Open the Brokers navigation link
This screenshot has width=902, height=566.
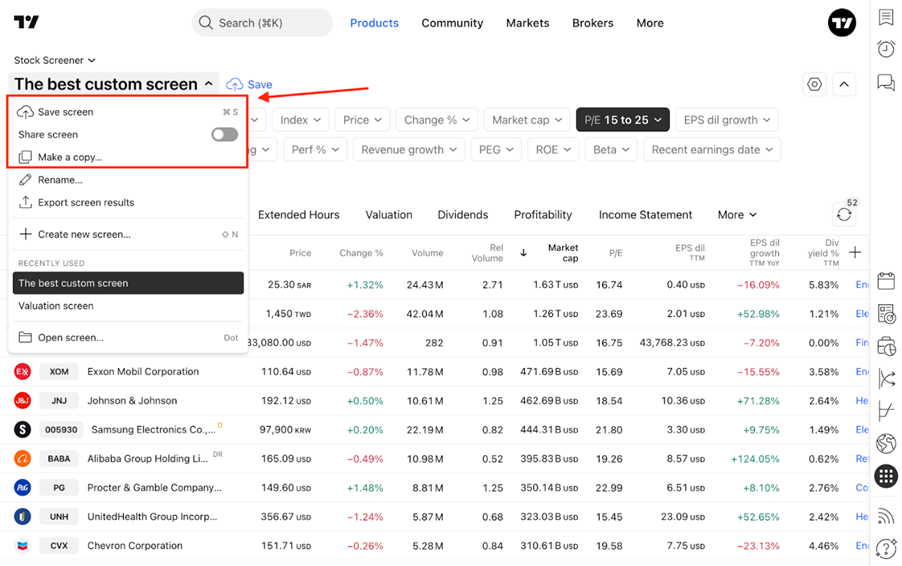coord(593,23)
